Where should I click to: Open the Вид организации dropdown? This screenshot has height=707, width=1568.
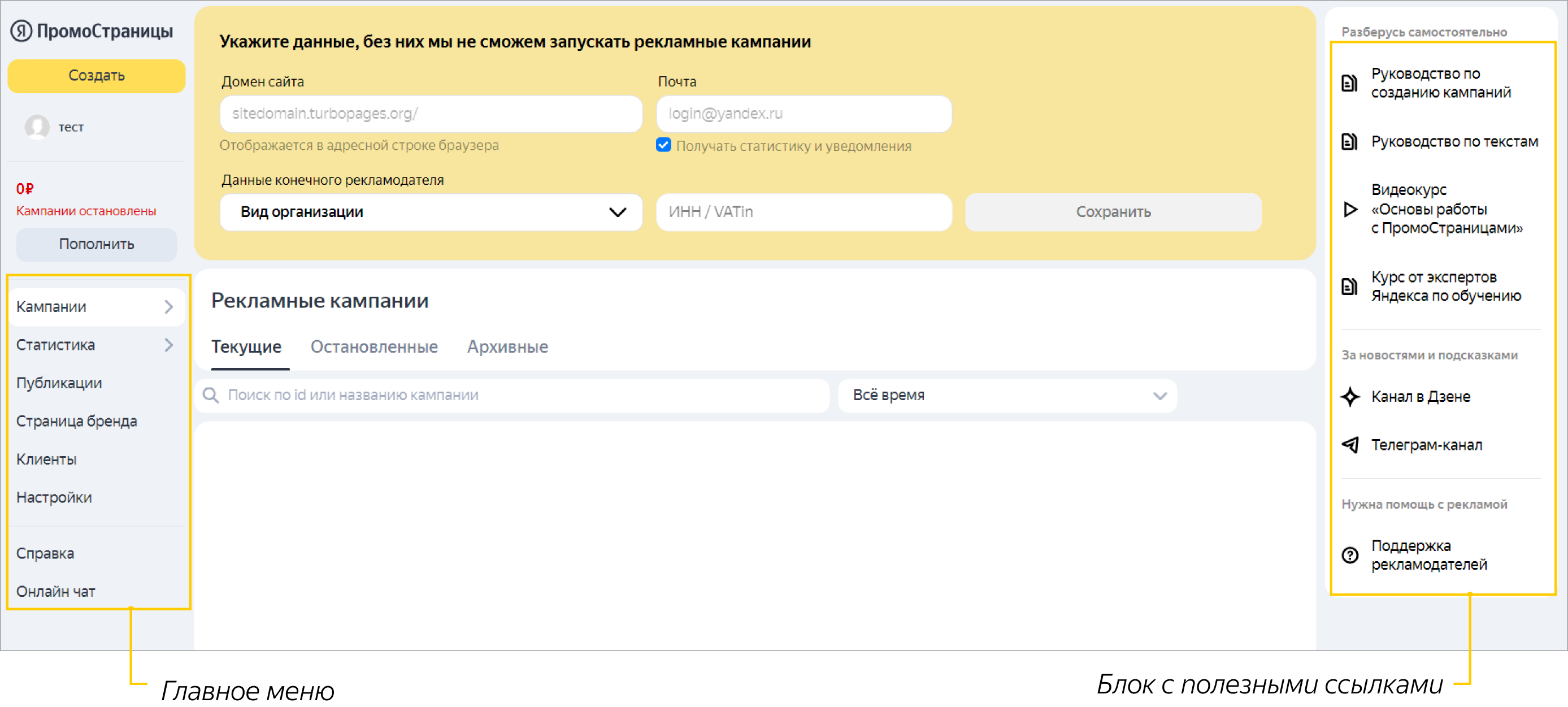point(431,212)
